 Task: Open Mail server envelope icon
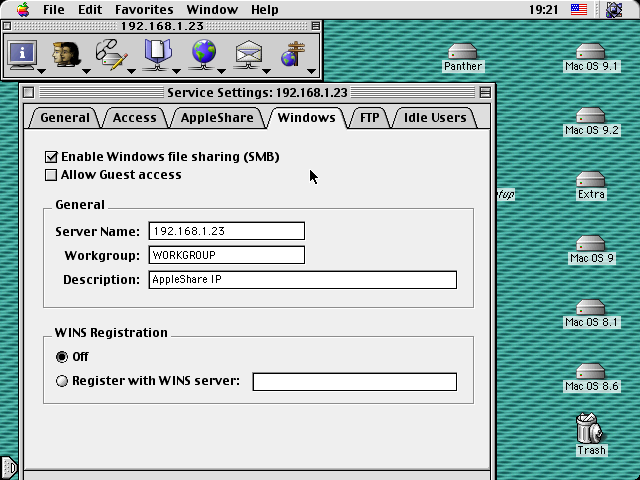coord(249,54)
